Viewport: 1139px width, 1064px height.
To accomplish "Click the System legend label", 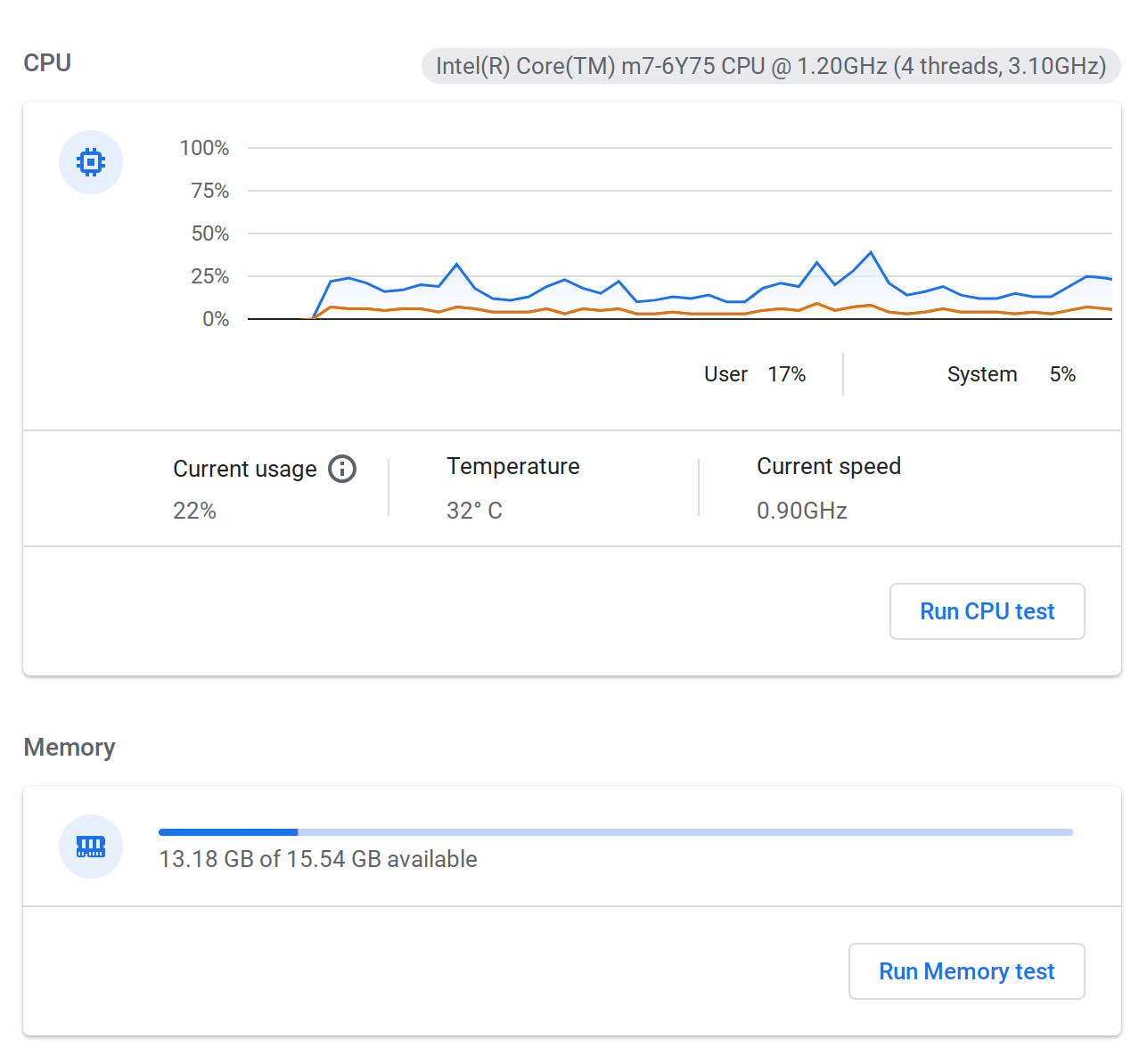I will (x=982, y=374).
